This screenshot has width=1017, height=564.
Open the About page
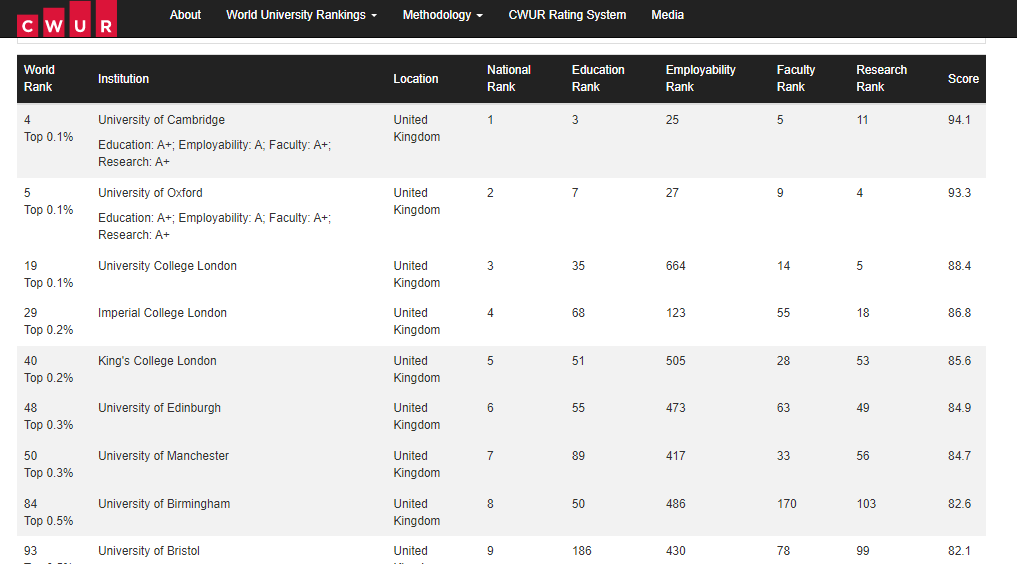tap(185, 15)
